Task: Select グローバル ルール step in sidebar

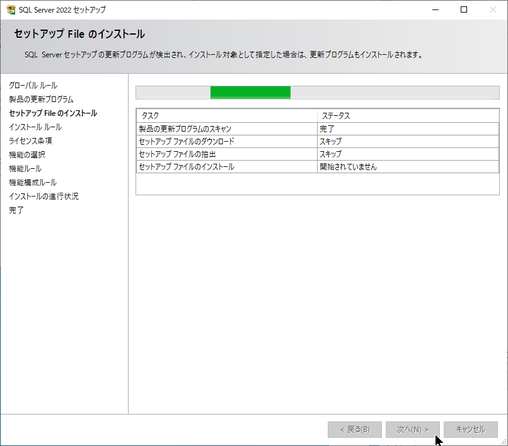Action: point(33,85)
